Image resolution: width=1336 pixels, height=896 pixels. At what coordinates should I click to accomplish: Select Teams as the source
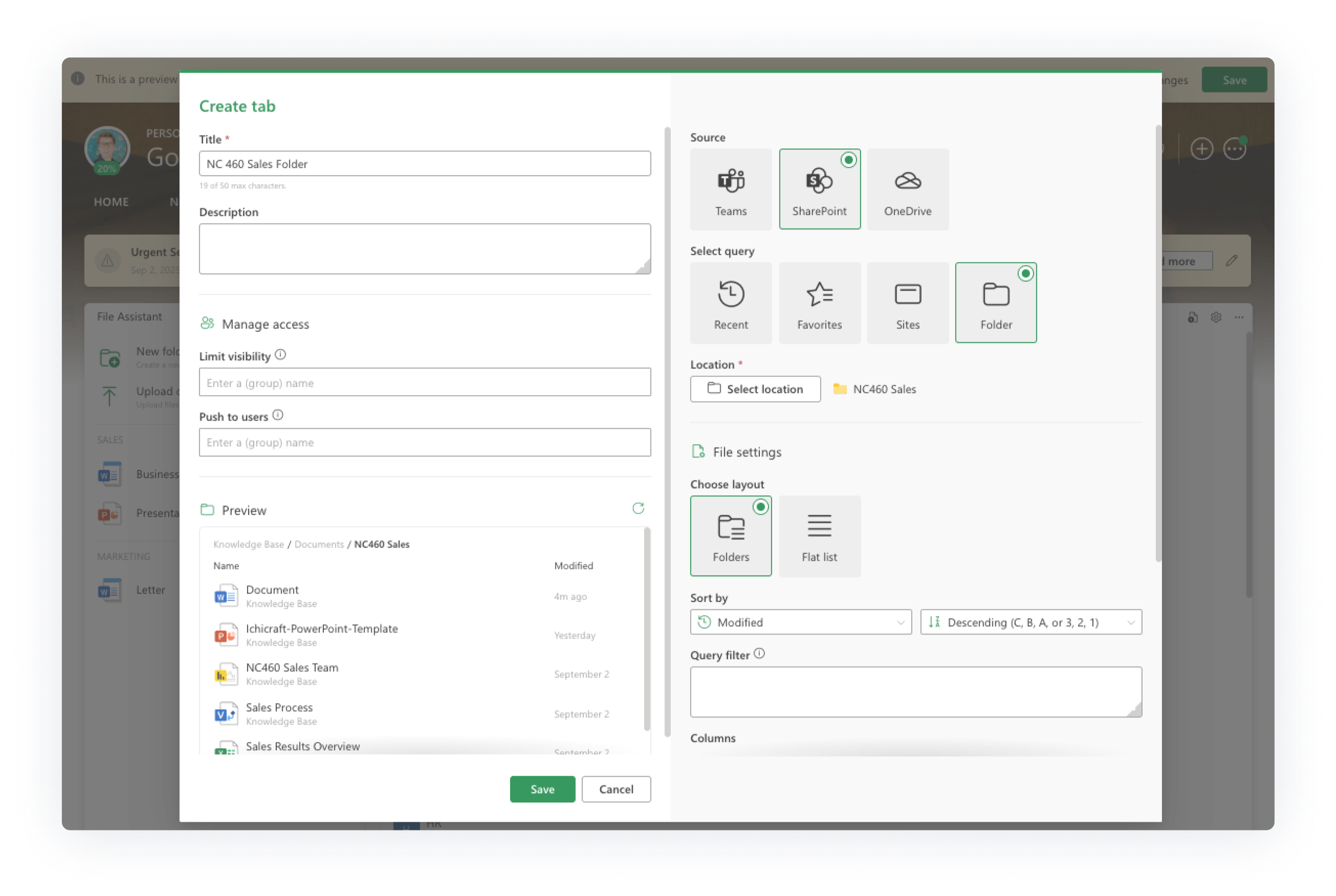pyautogui.click(x=730, y=189)
